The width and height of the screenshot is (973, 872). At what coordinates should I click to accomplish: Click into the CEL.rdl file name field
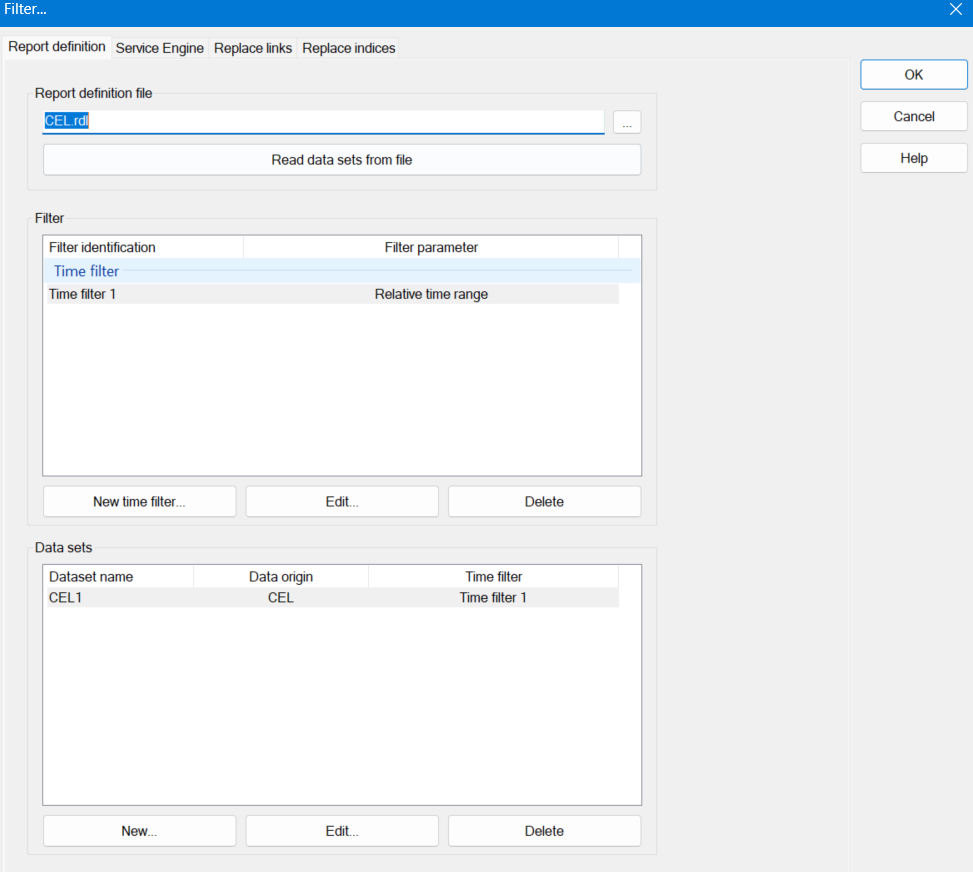point(323,121)
